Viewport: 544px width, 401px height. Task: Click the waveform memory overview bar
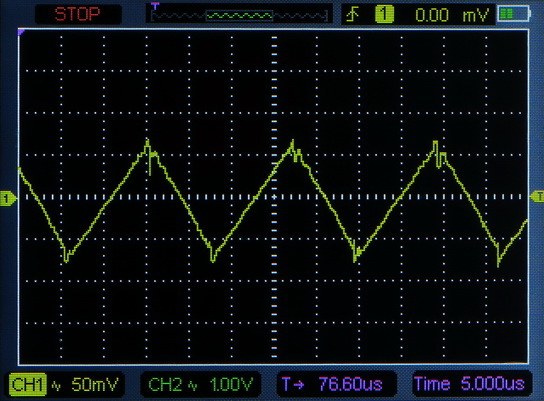239,15
